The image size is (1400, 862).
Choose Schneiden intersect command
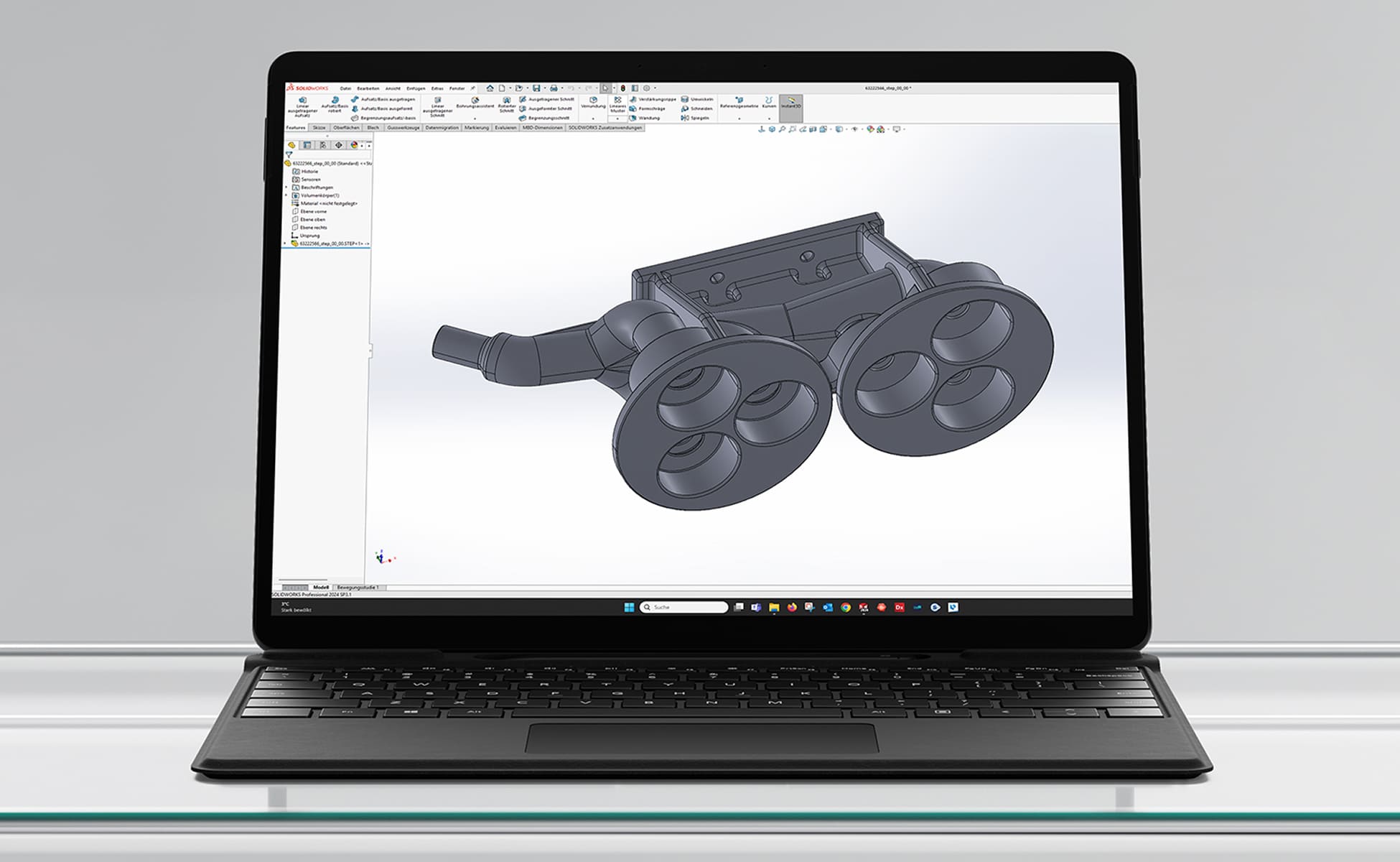click(x=696, y=108)
